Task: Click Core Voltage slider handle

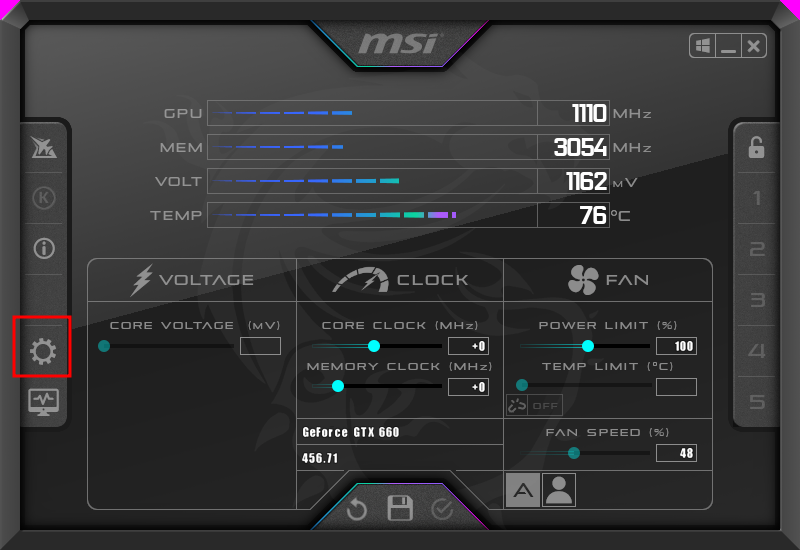Action: [104, 346]
